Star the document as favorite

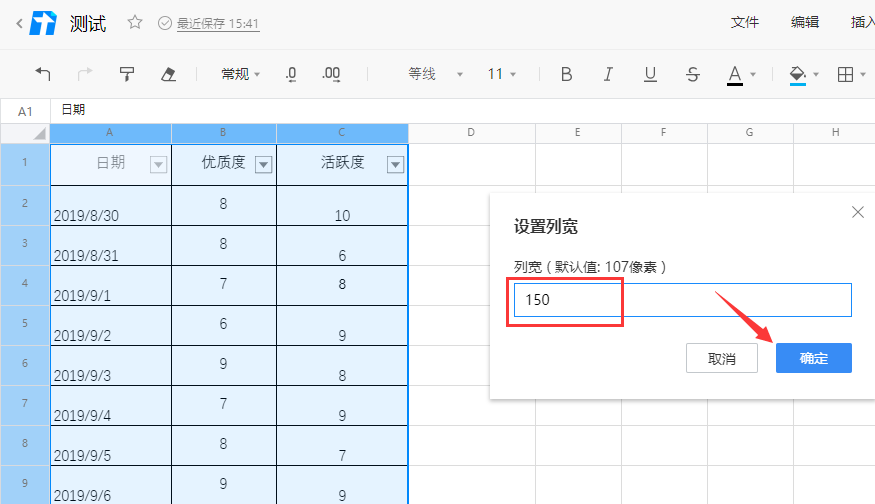pos(134,23)
